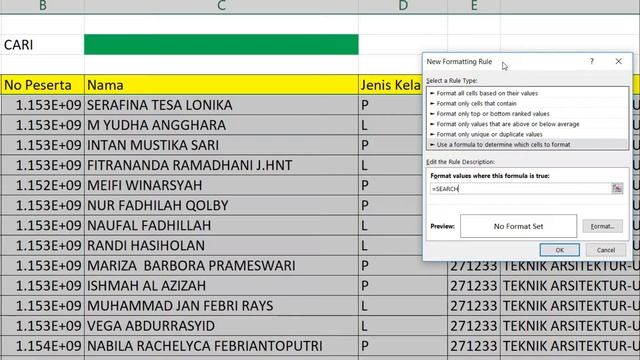Select cell 'MEIFI WINARSYAH'
The height and width of the screenshot is (360, 640).
pyautogui.click(x=221, y=185)
